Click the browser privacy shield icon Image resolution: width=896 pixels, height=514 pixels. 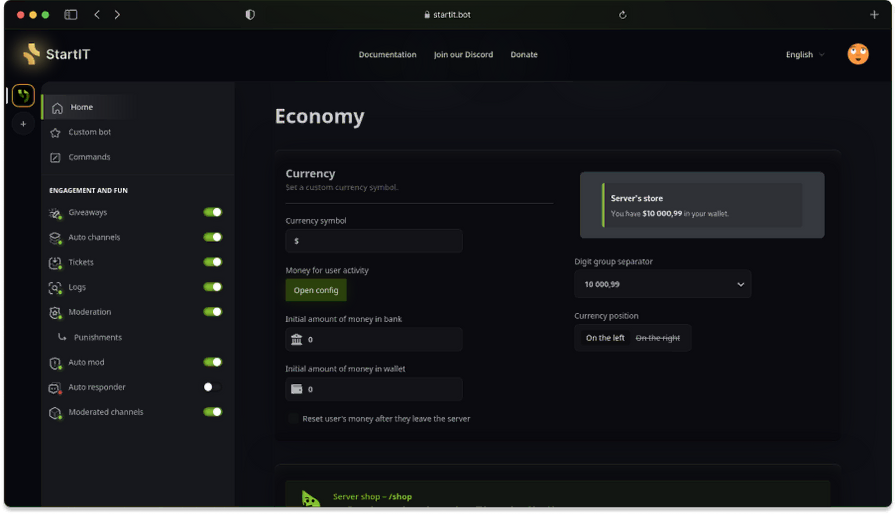pyautogui.click(x=250, y=15)
